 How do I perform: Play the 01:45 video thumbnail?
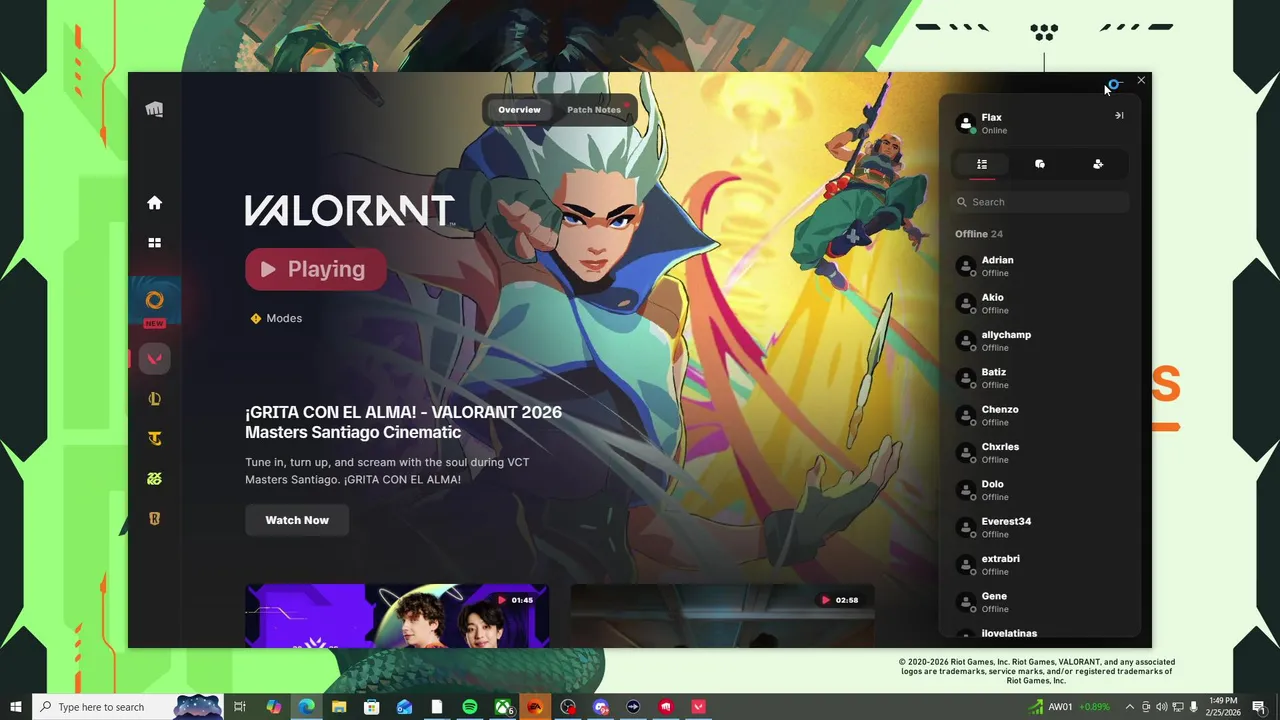click(x=397, y=615)
